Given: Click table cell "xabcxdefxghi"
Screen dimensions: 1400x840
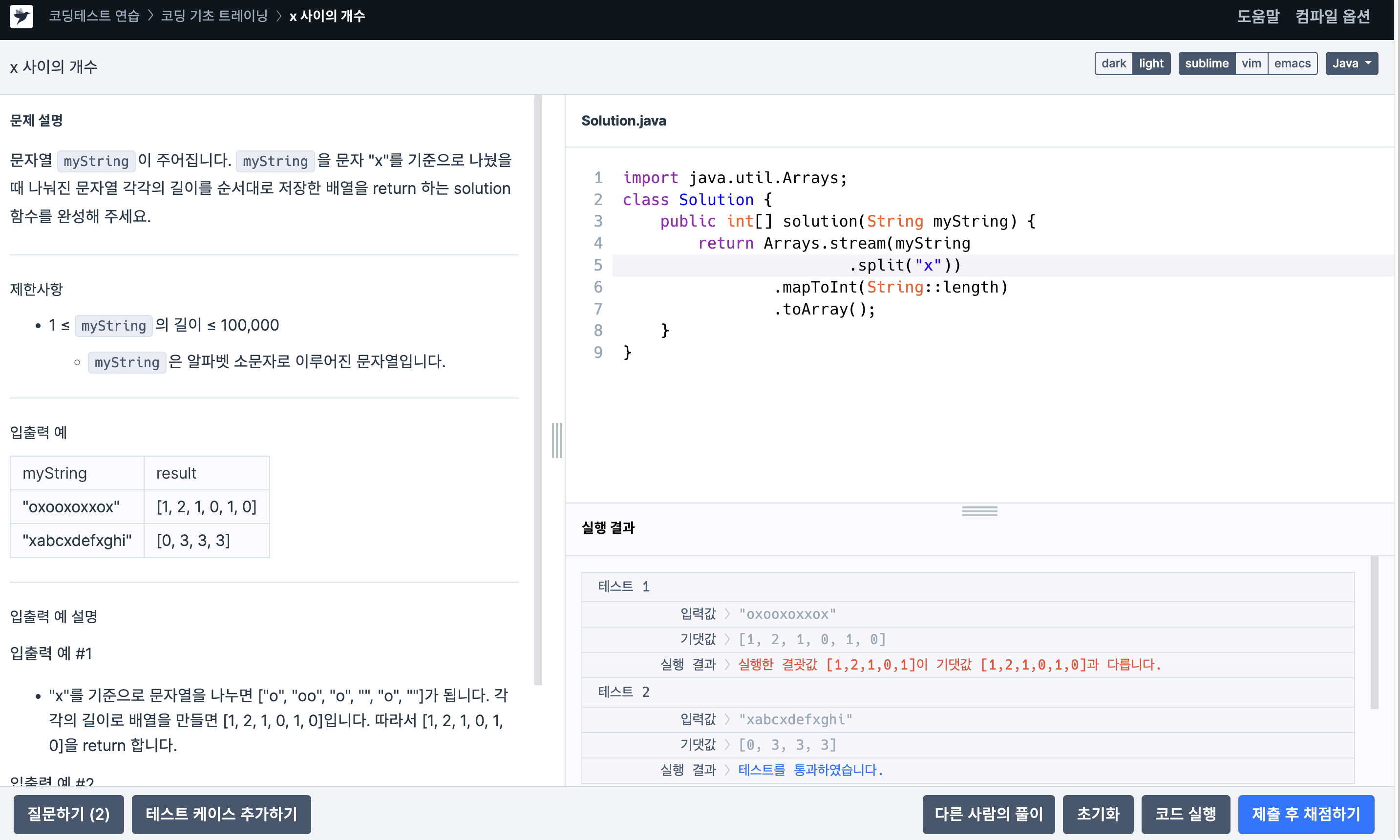Looking at the screenshot, I should 77,541.
